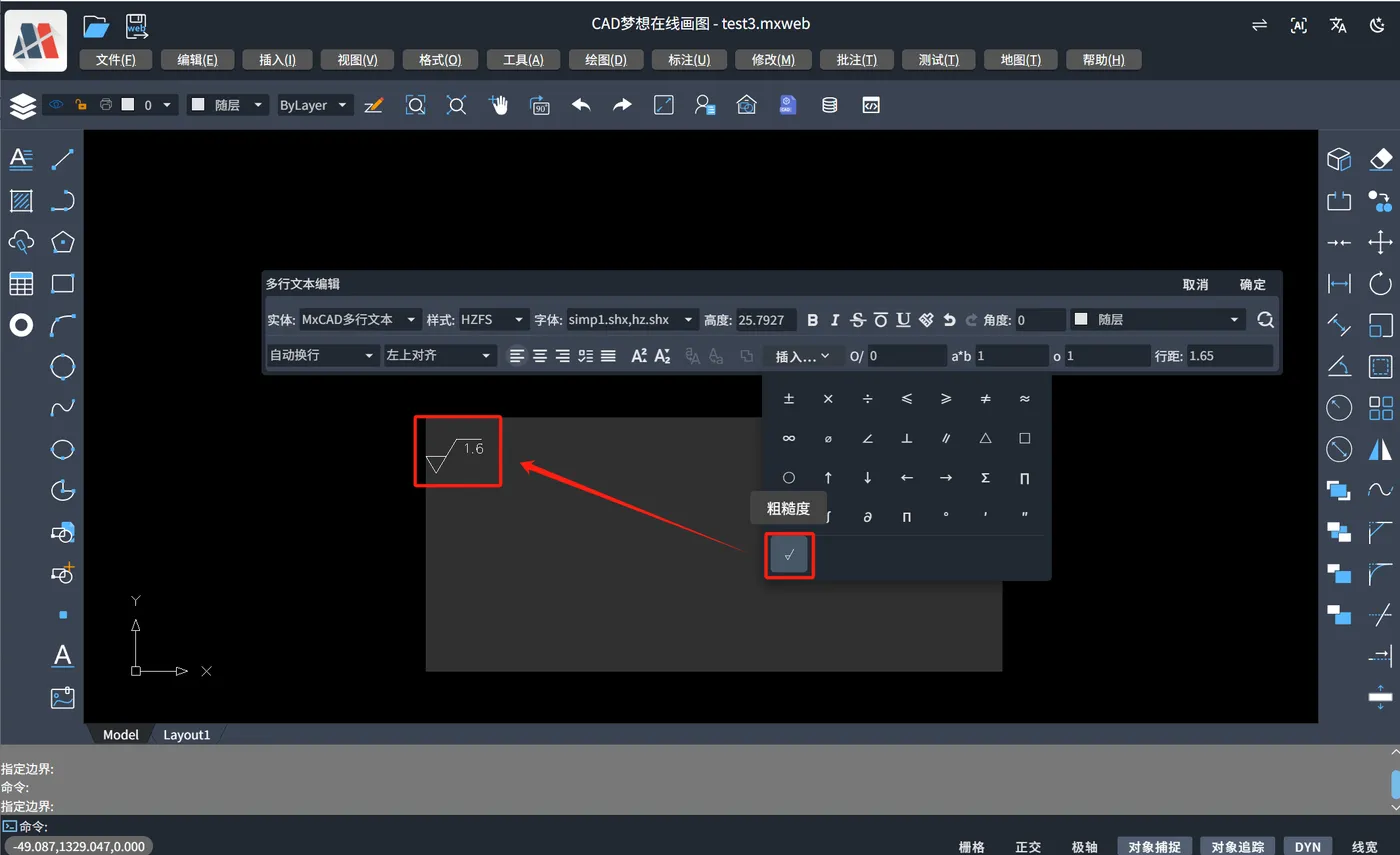
Task: Open the layer manager stack icon
Action: coord(22,105)
